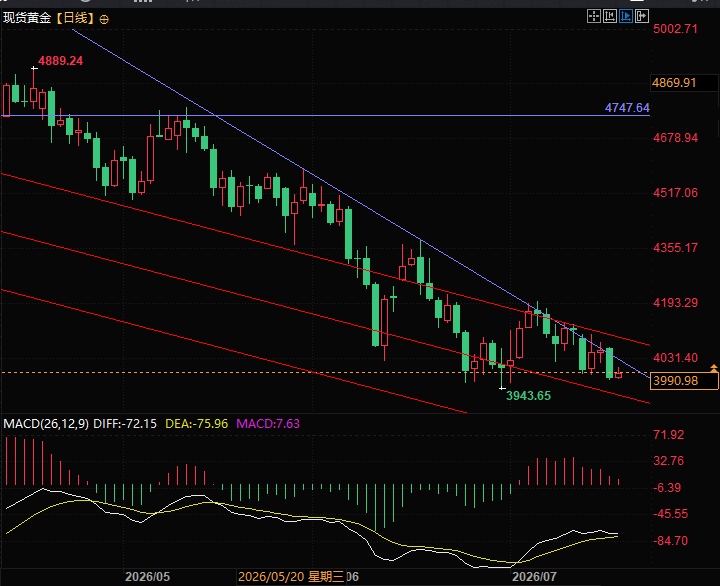The image size is (720, 586).
Task: Click the small orange arrow above 3990.98
Action: click(714, 368)
